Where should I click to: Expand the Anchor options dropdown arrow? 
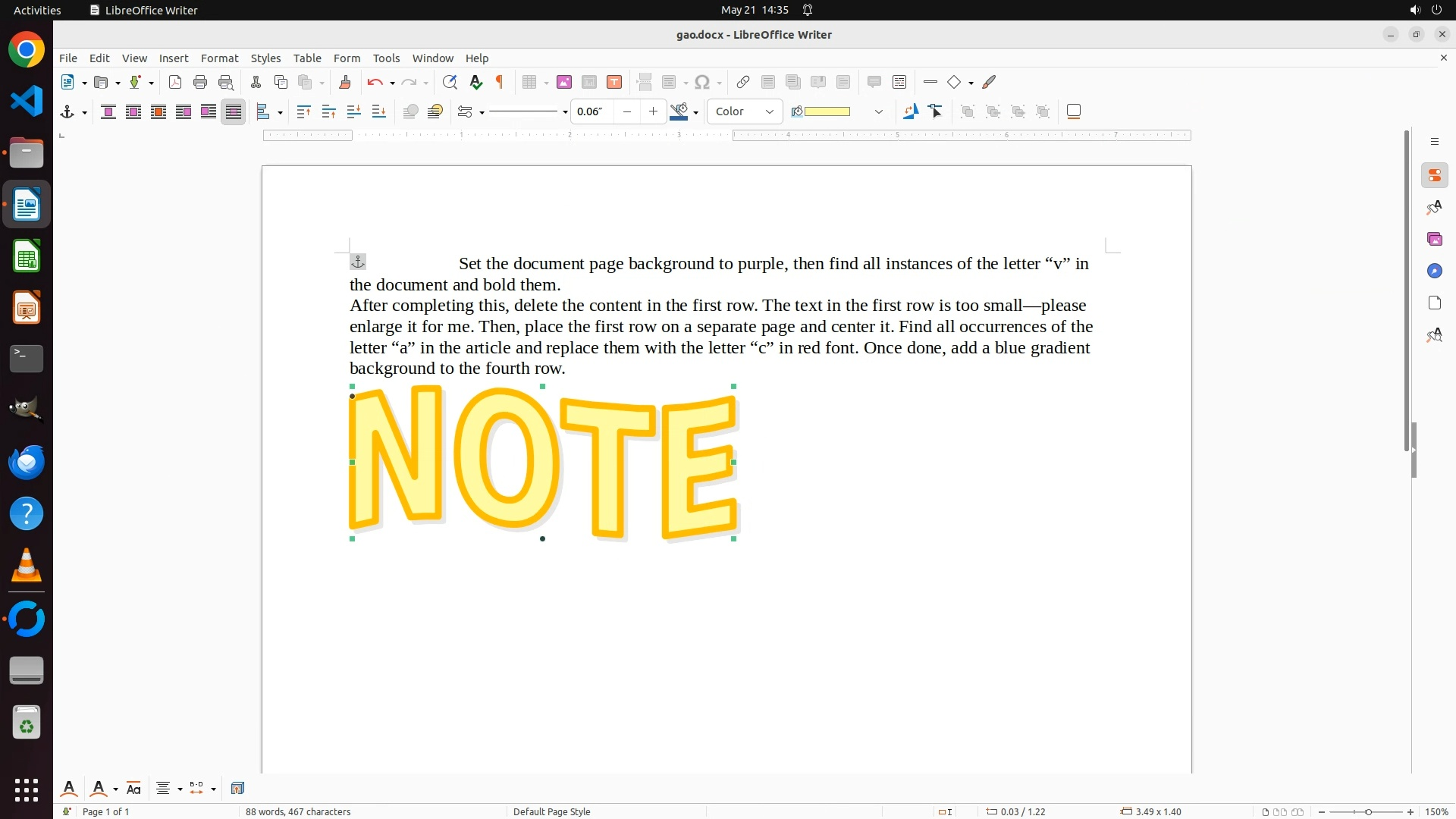[84, 112]
